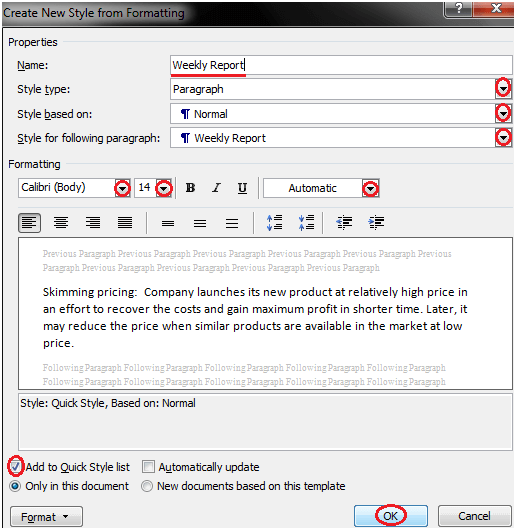Select Justify alignment icon
The image size is (516, 530).
click(125, 223)
